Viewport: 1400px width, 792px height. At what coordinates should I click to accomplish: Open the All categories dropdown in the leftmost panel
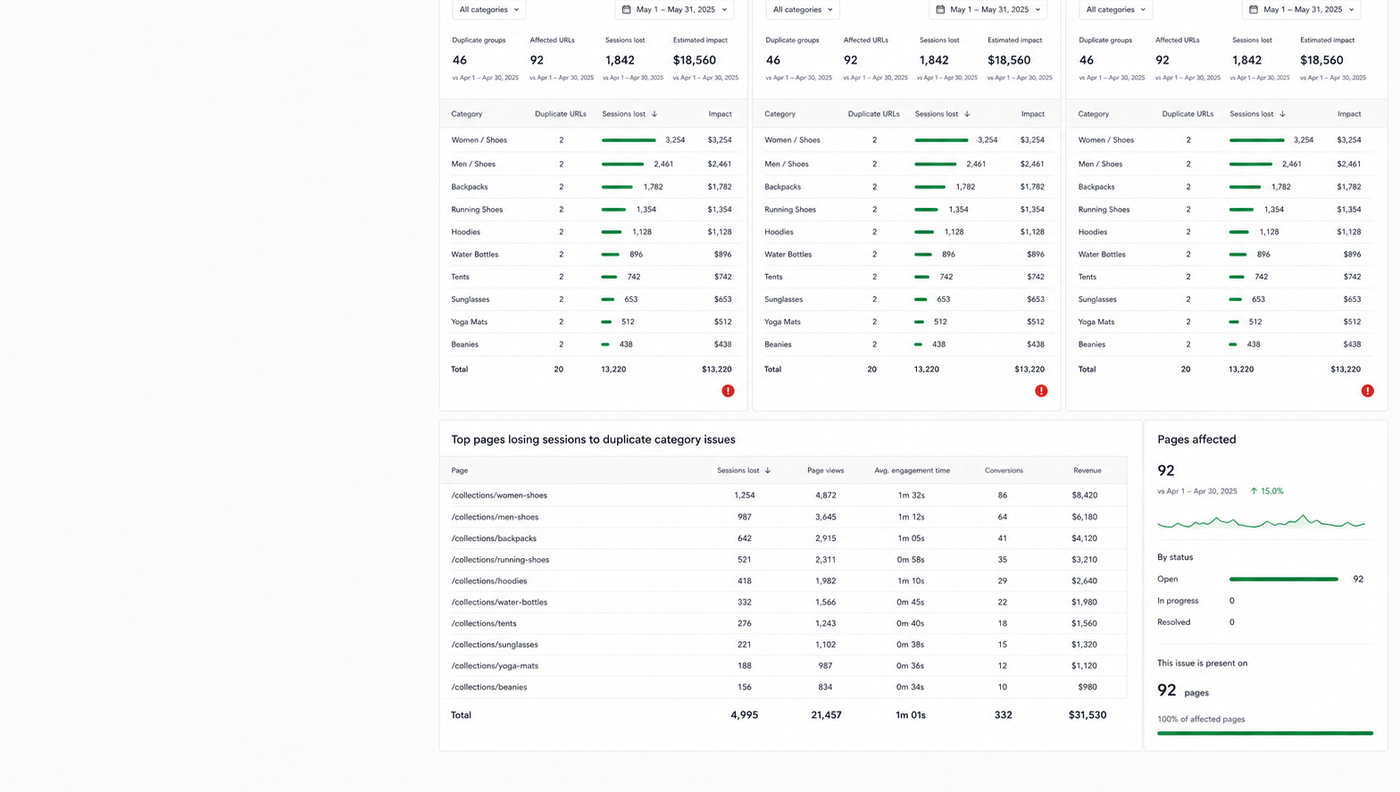489,9
